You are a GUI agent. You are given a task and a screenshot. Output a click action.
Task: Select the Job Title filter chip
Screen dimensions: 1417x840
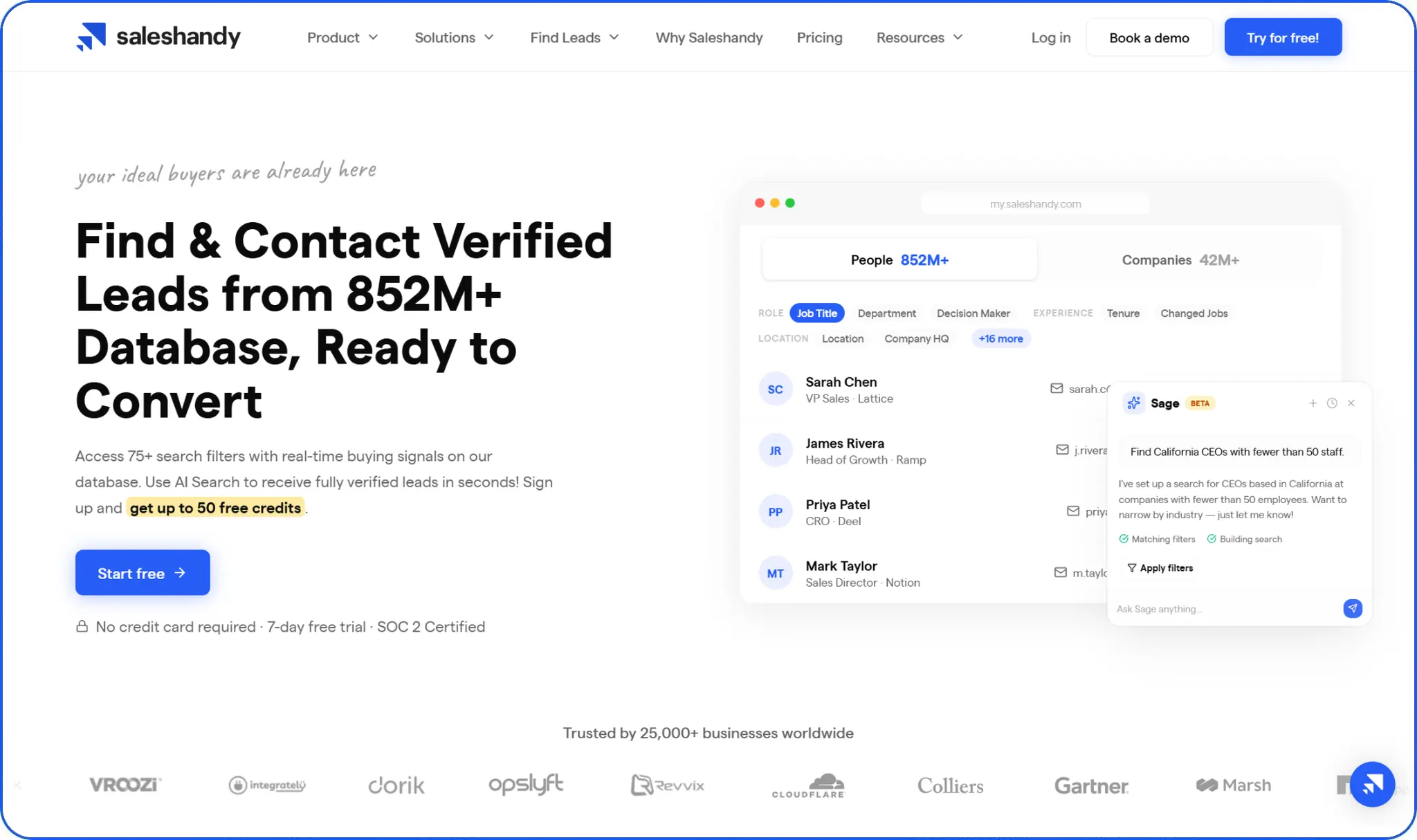(x=816, y=313)
